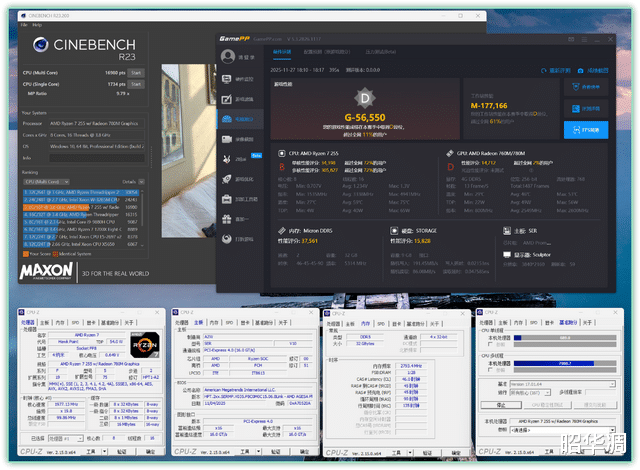The image size is (640, 470).
Task: Open the SPD tab in first CPU-Z window
Action: (x=76, y=322)
